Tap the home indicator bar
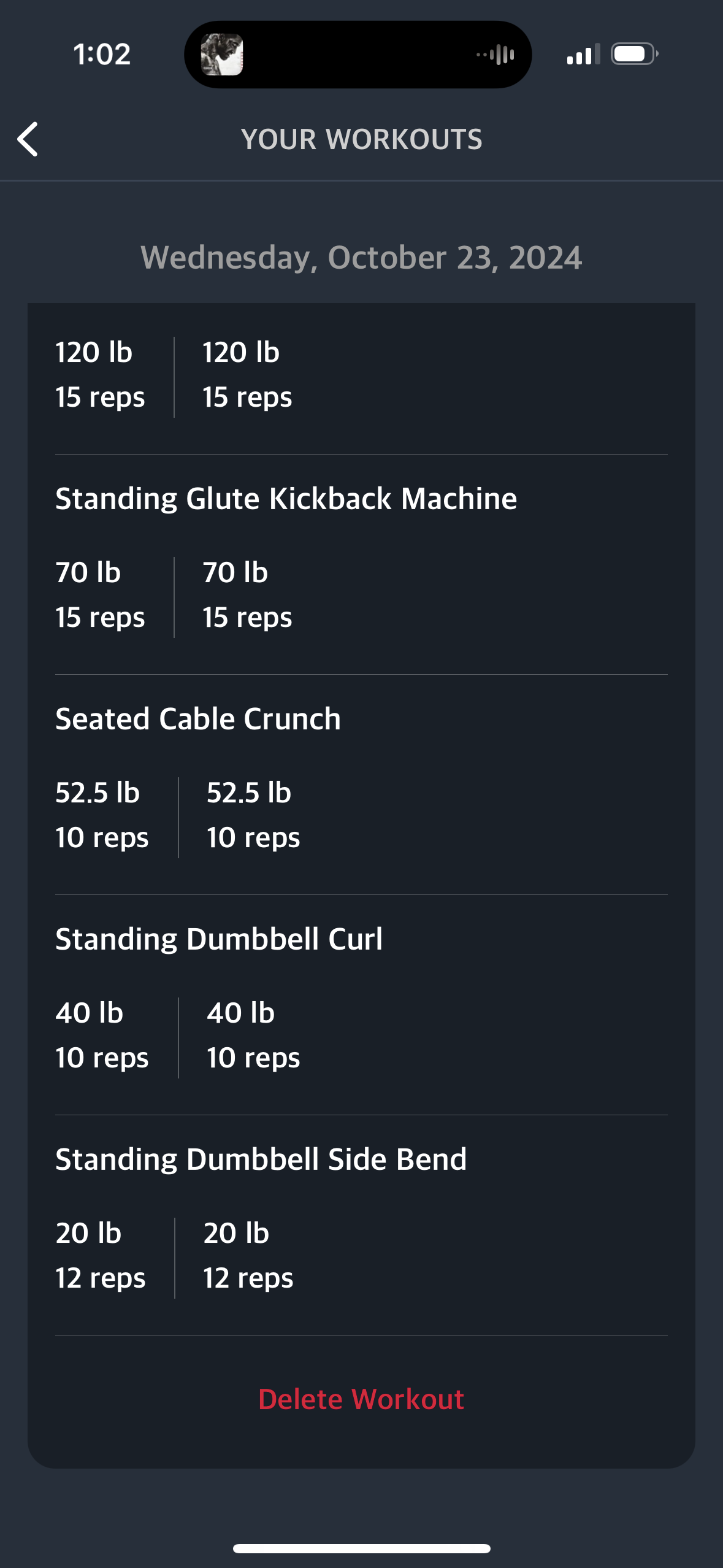723x1568 pixels. pos(361,1548)
